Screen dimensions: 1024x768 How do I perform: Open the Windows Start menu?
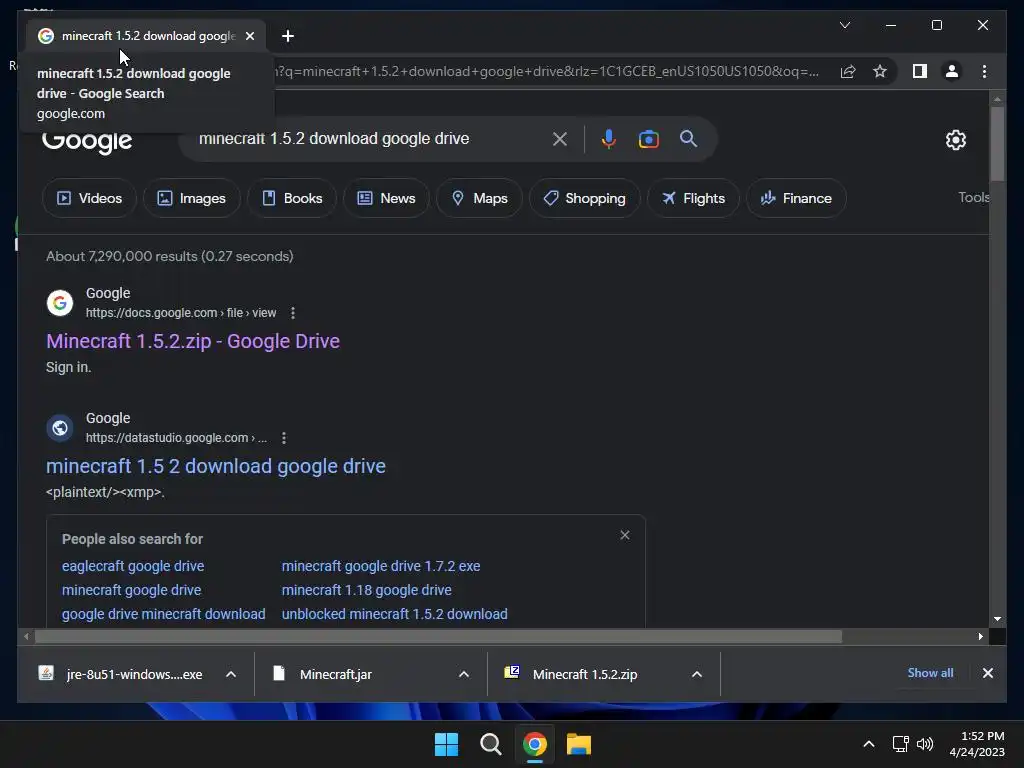click(x=446, y=744)
